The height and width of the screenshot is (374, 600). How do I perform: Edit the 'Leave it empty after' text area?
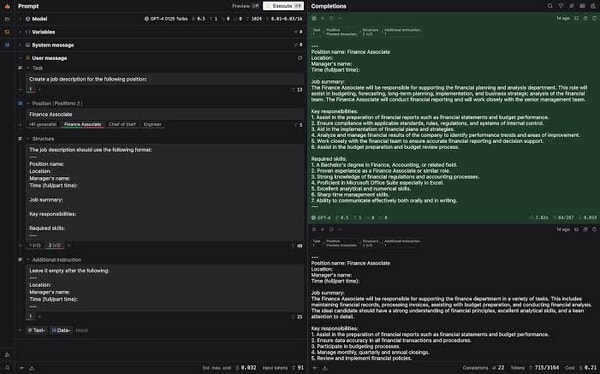click(x=165, y=288)
